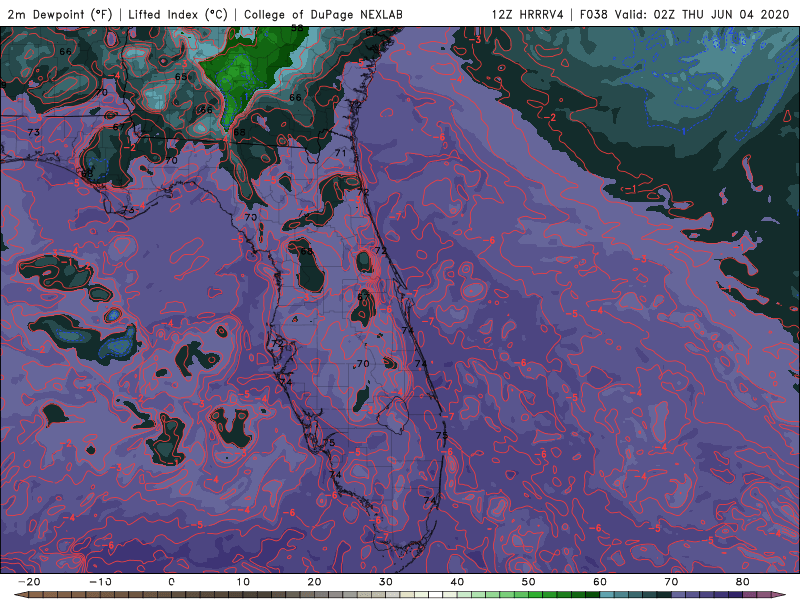Click the -10 label on the color scale
Screen dimensions: 800x600
(x=100, y=582)
